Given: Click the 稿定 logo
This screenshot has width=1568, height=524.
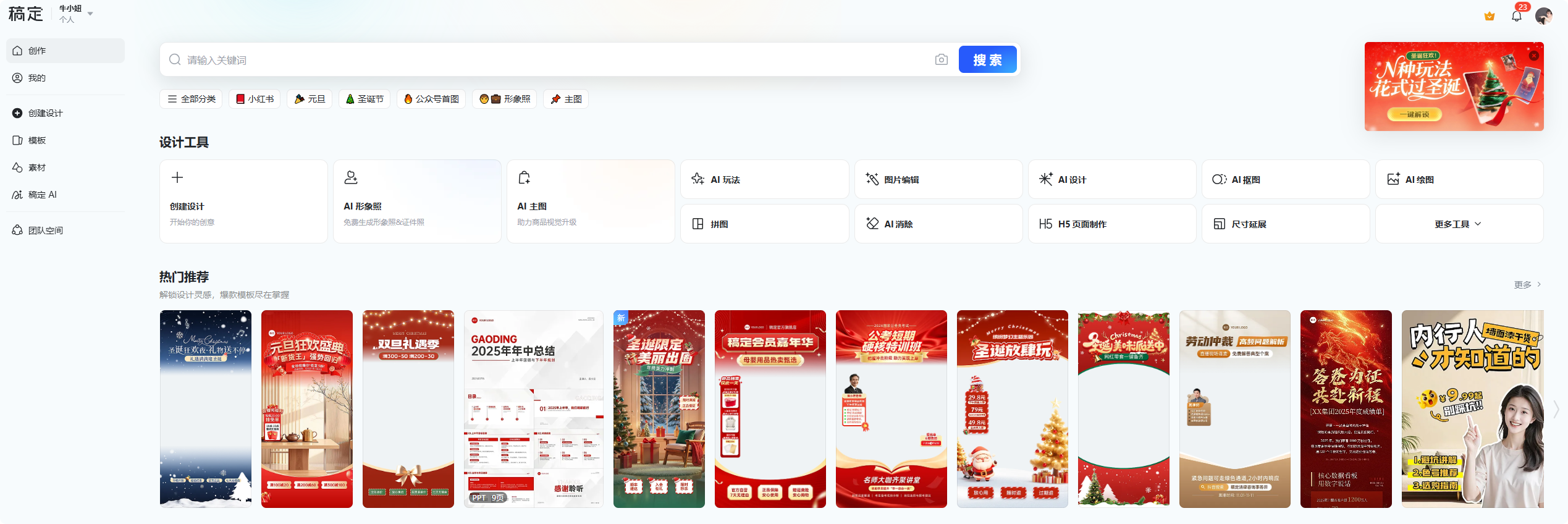Looking at the screenshot, I should tap(25, 14).
